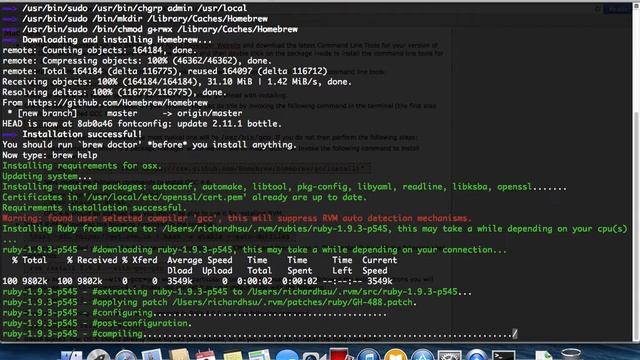This screenshot has height=360, width=640.
Task: Click 'Compressing objects: 100%' line
Action: coord(137,61)
